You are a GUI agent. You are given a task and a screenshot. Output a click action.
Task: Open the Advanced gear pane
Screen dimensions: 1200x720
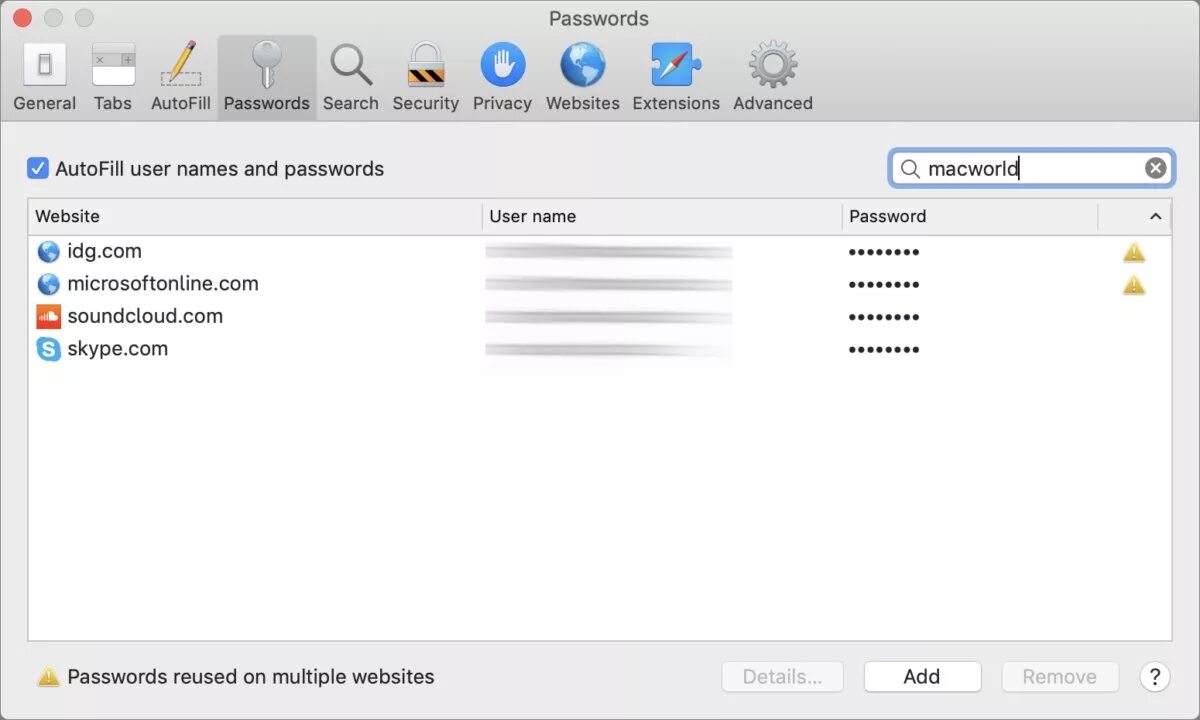(773, 78)
